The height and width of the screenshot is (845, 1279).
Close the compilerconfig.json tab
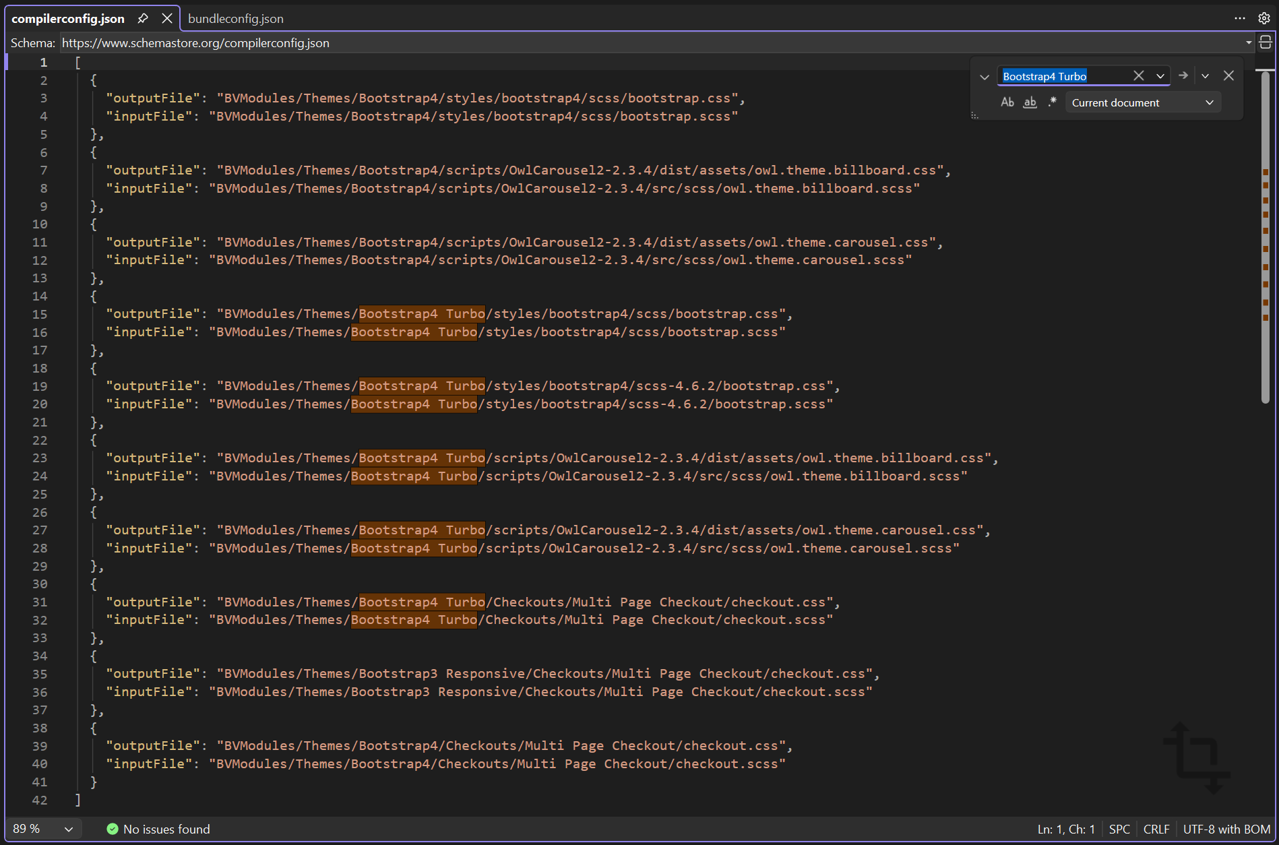click(x=167, y=18)
